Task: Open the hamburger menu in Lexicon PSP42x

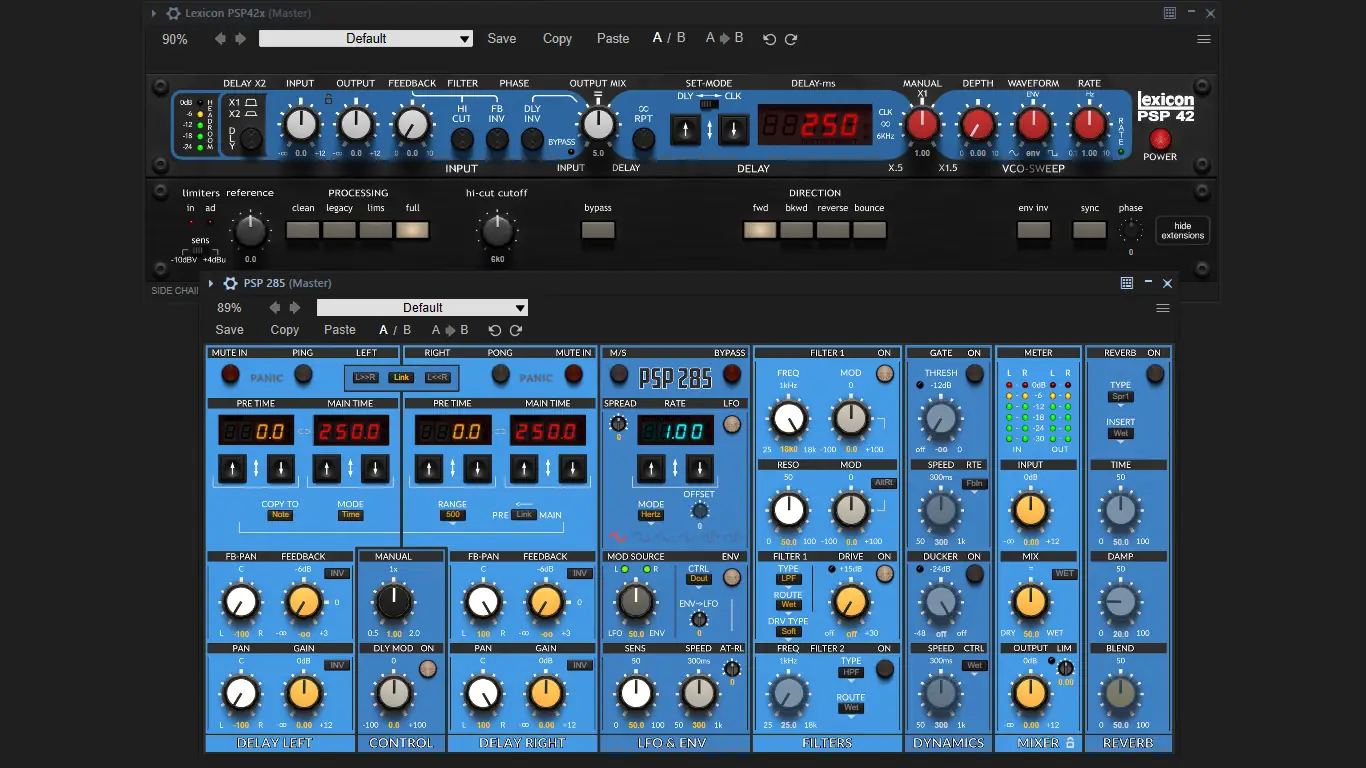Action: coord(1204,39)
